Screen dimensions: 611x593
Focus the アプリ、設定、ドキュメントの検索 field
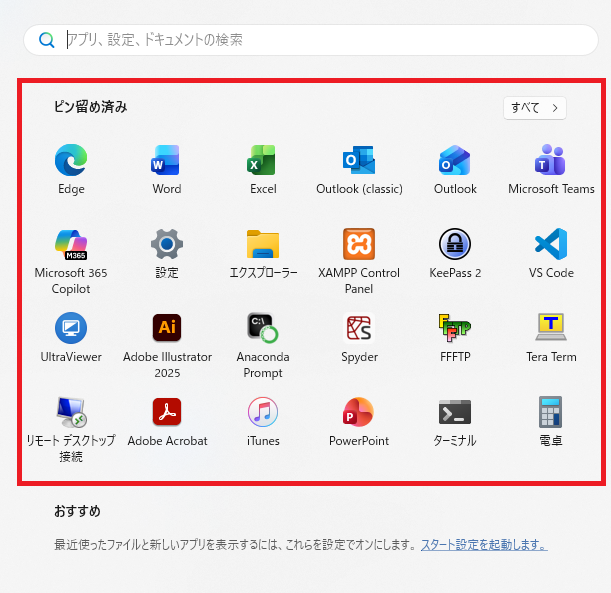311,40
